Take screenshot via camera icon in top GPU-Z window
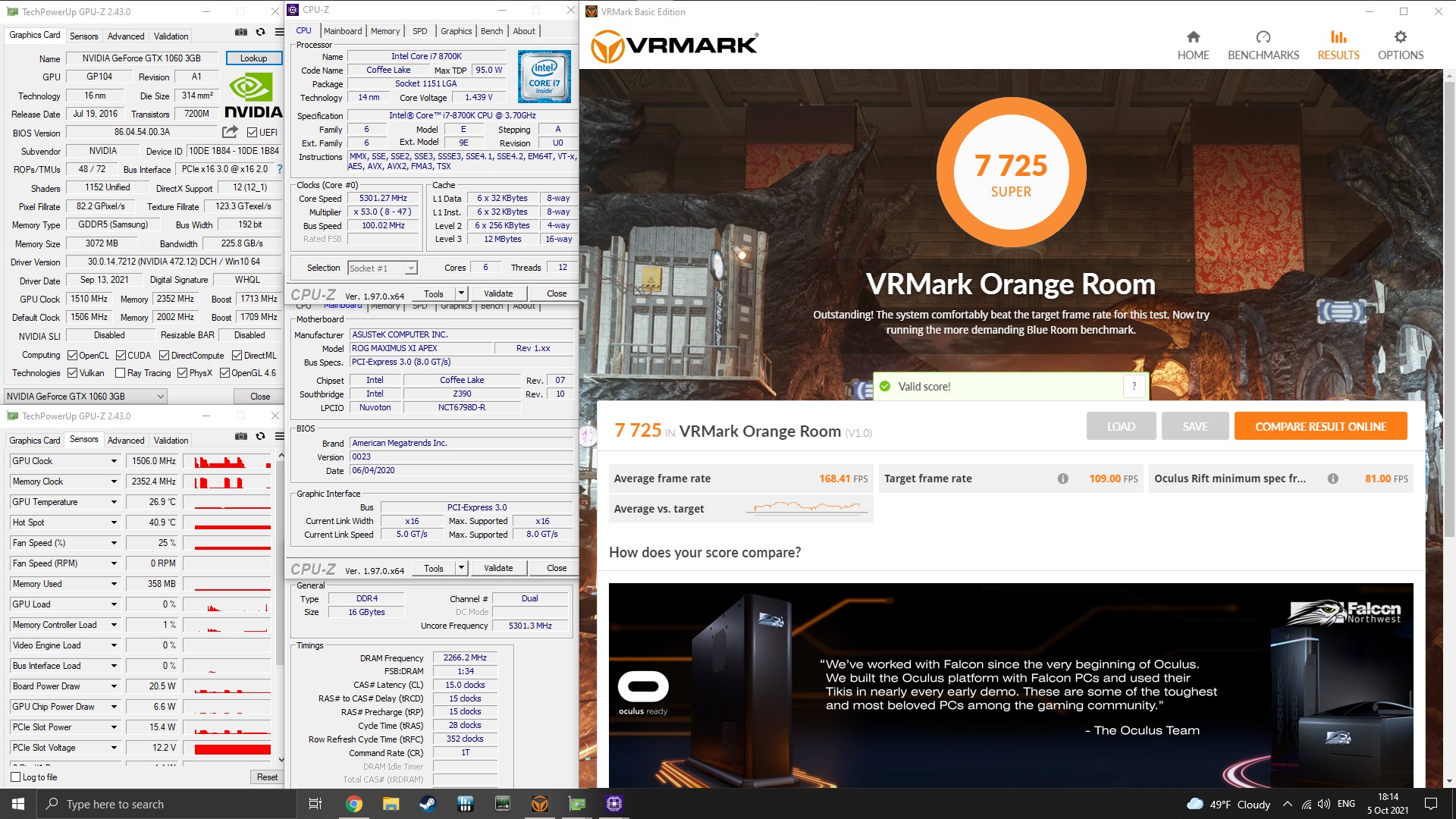Viewport: 1456px width, 819px height. click(240, 32)
